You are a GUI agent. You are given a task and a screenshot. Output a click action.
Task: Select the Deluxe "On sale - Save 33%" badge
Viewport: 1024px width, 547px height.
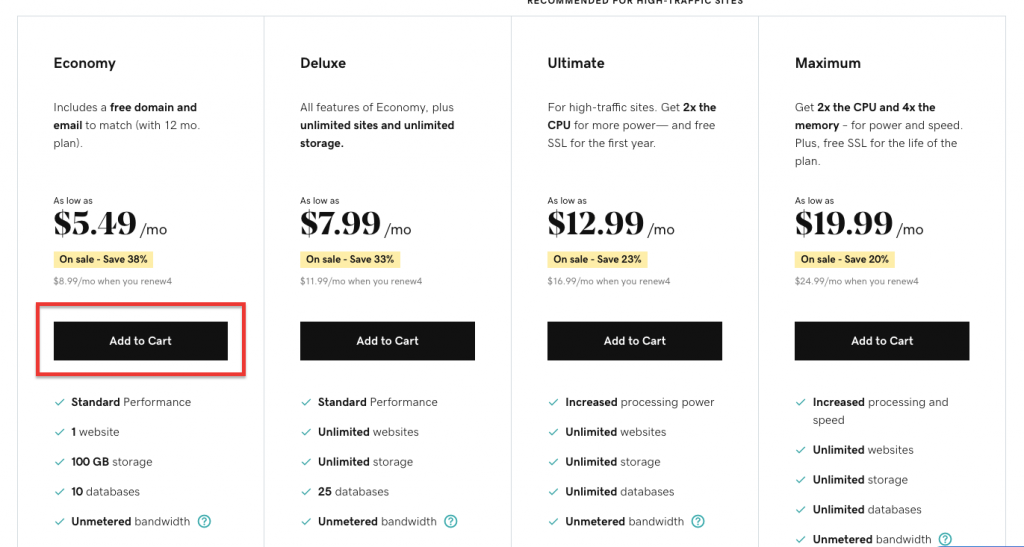pyautogui.click(x=350, y=259)
